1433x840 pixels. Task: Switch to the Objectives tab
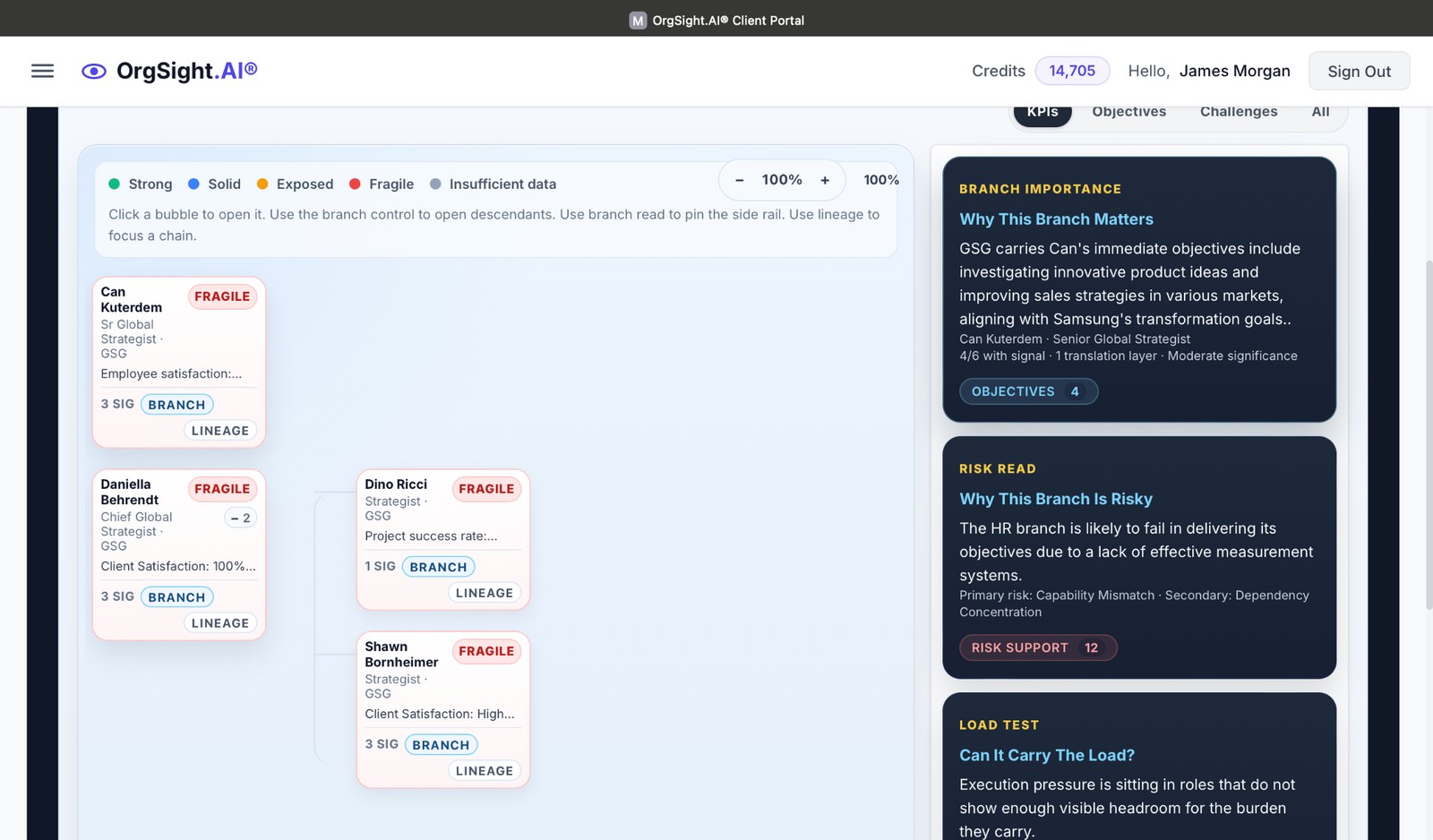1128,111
